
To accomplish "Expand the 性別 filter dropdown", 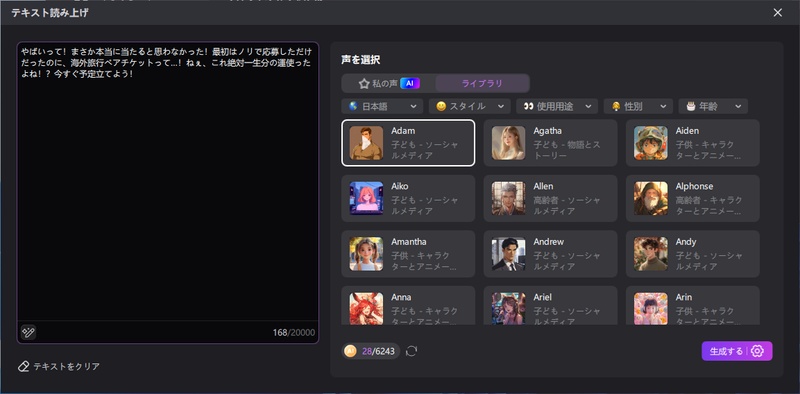I will pos(638,106).
